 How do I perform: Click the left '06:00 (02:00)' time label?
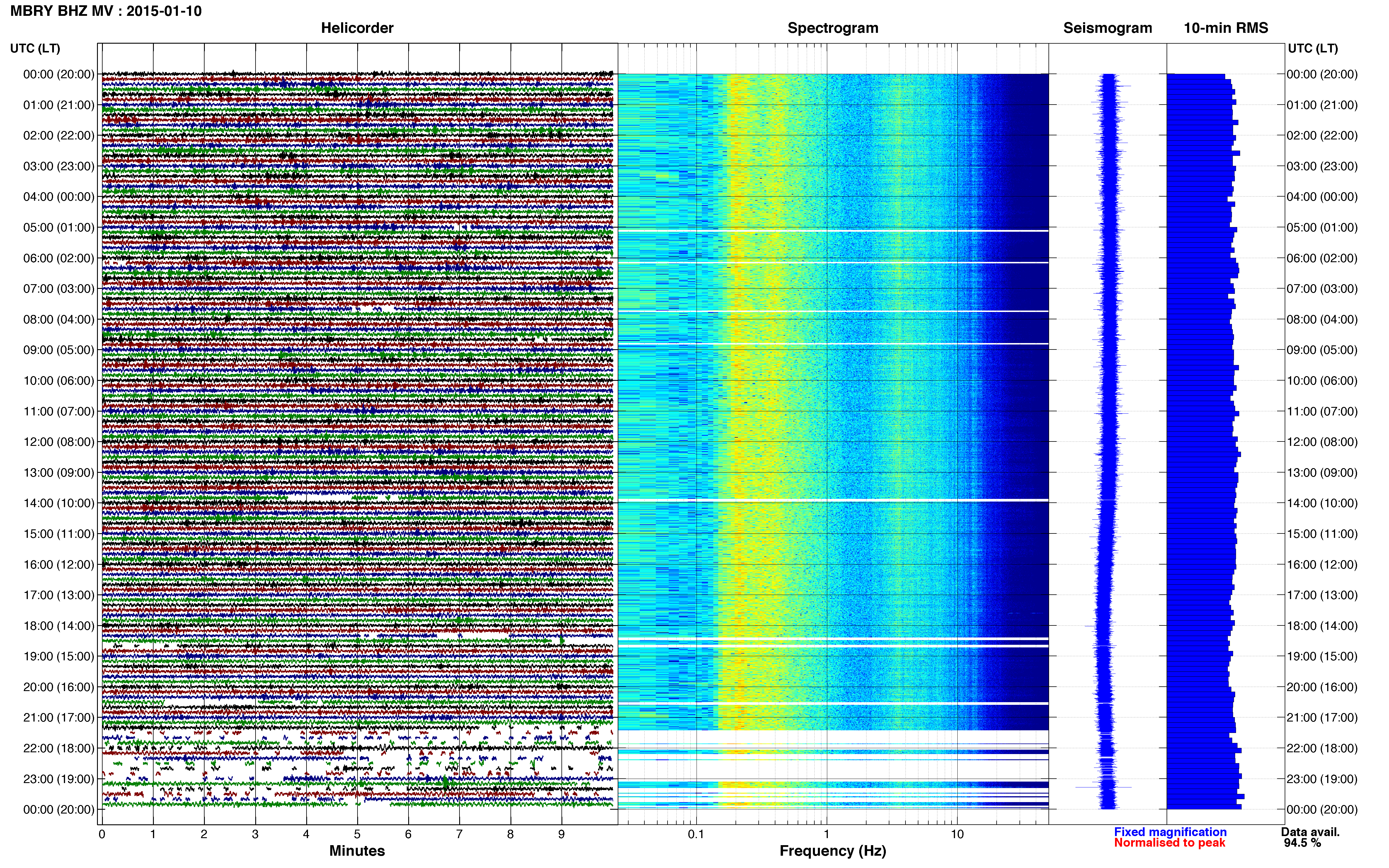[x=59, y=258]
